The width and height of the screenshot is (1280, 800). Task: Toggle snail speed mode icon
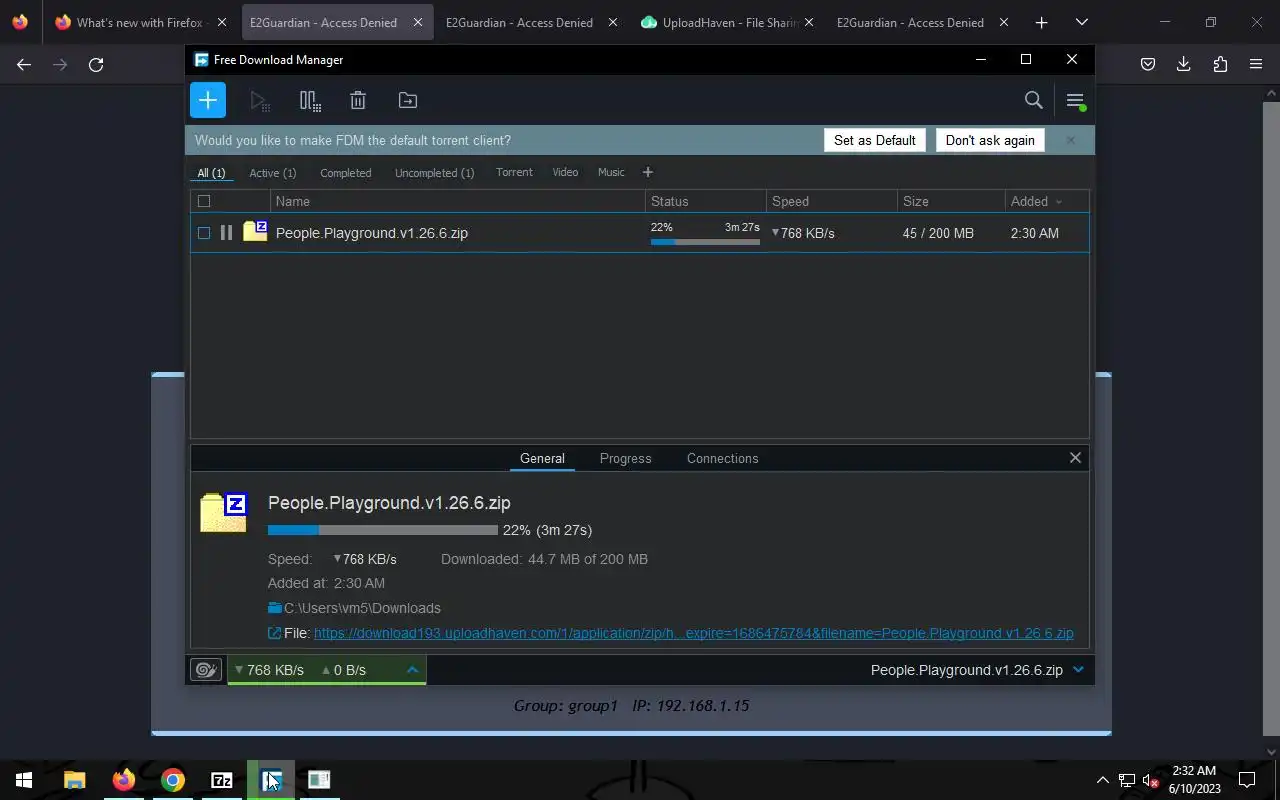tap(206, 670)
